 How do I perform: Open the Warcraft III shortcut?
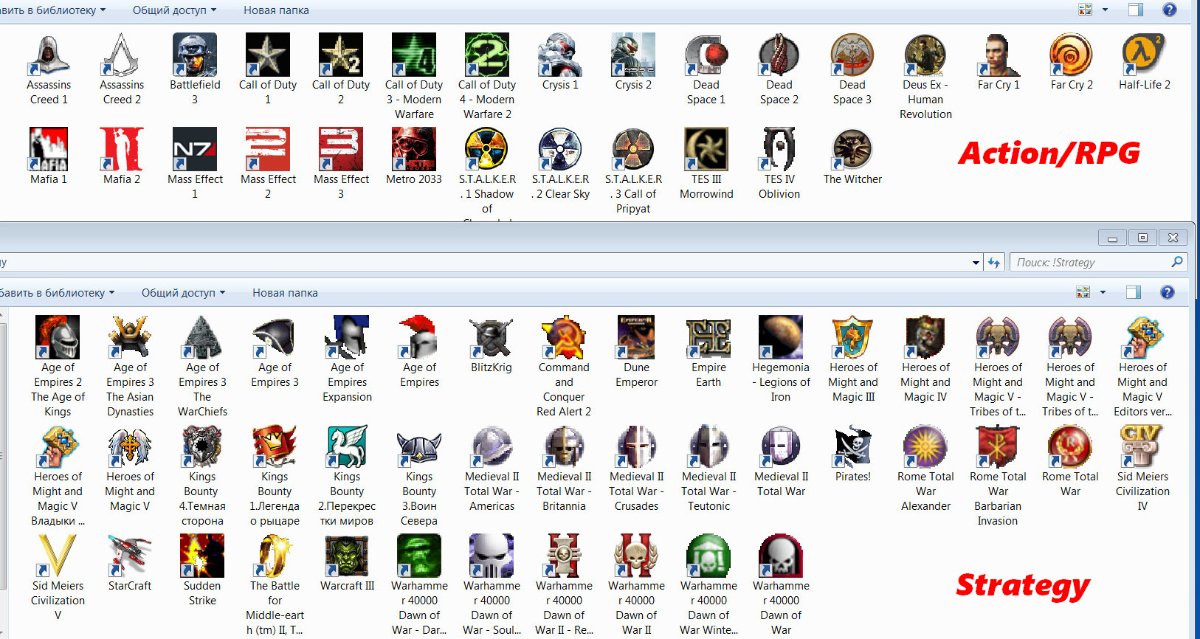click(x=347, y=556)
